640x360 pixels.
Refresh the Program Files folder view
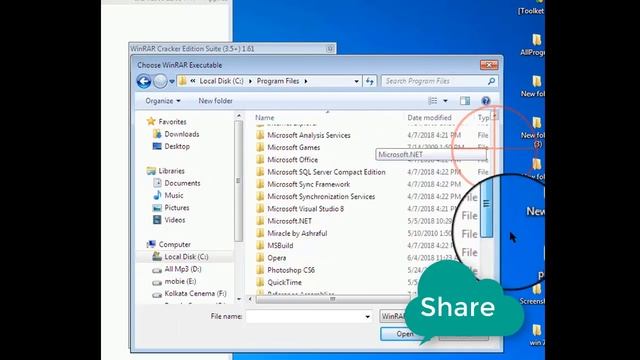pos(370,81)
